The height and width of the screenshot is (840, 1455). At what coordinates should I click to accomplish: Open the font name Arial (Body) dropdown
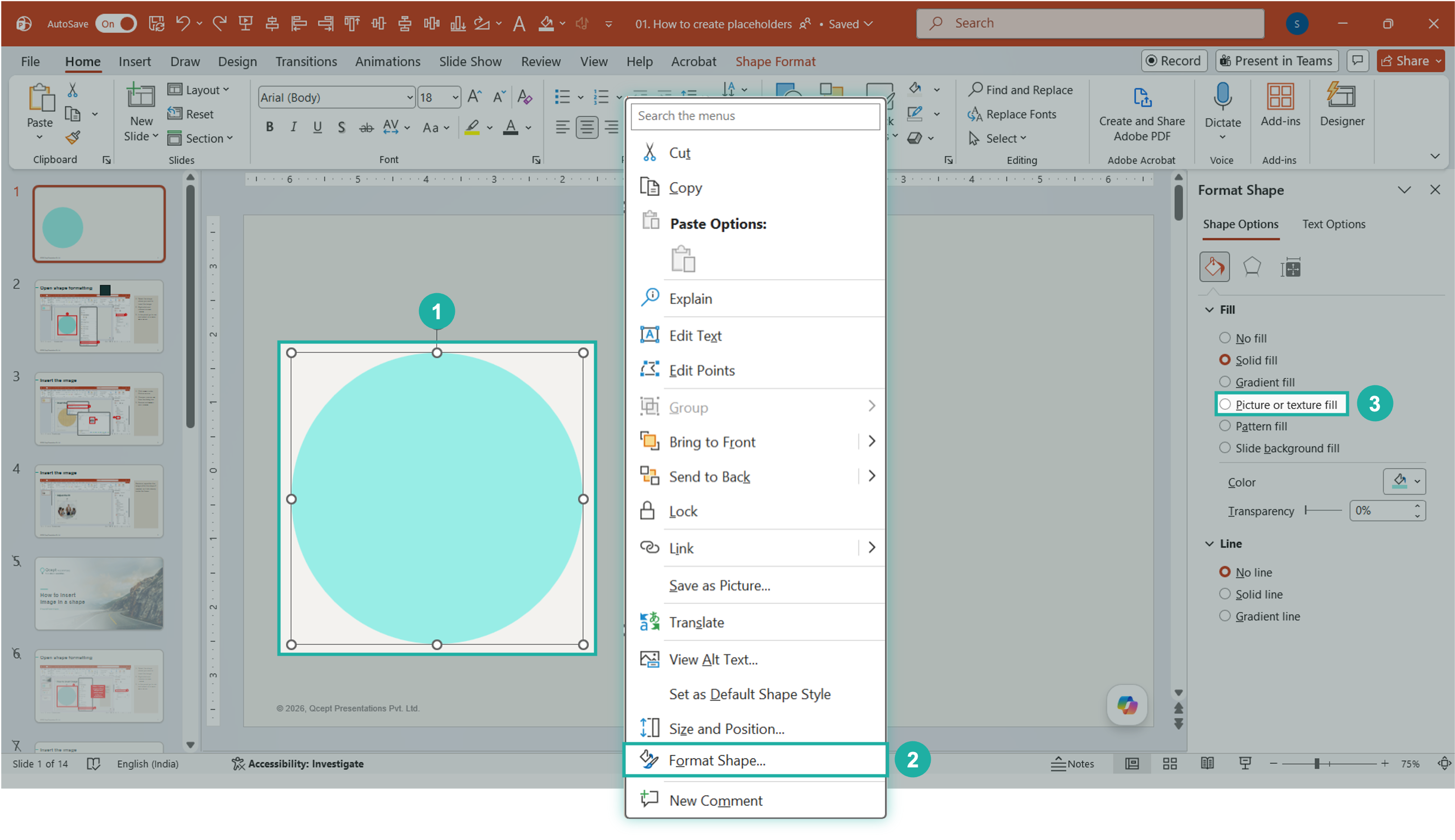[409, 97]
